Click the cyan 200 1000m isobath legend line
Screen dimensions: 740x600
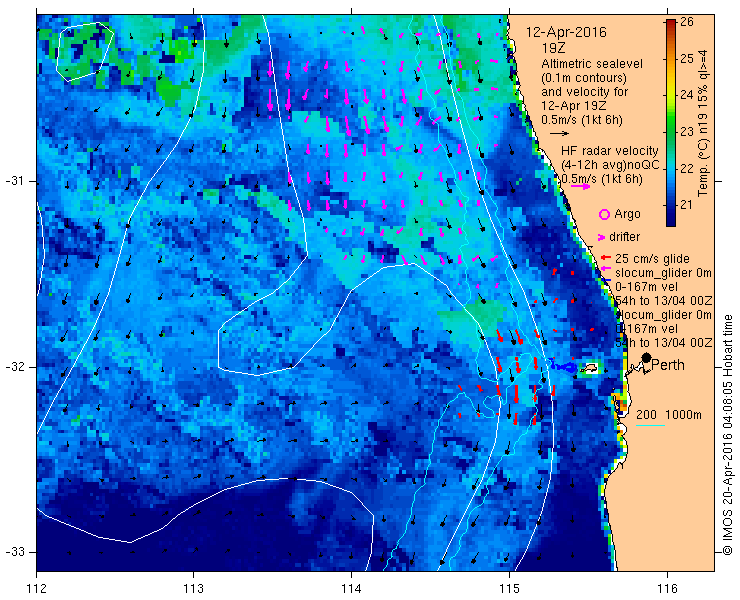tap(650, 426)
